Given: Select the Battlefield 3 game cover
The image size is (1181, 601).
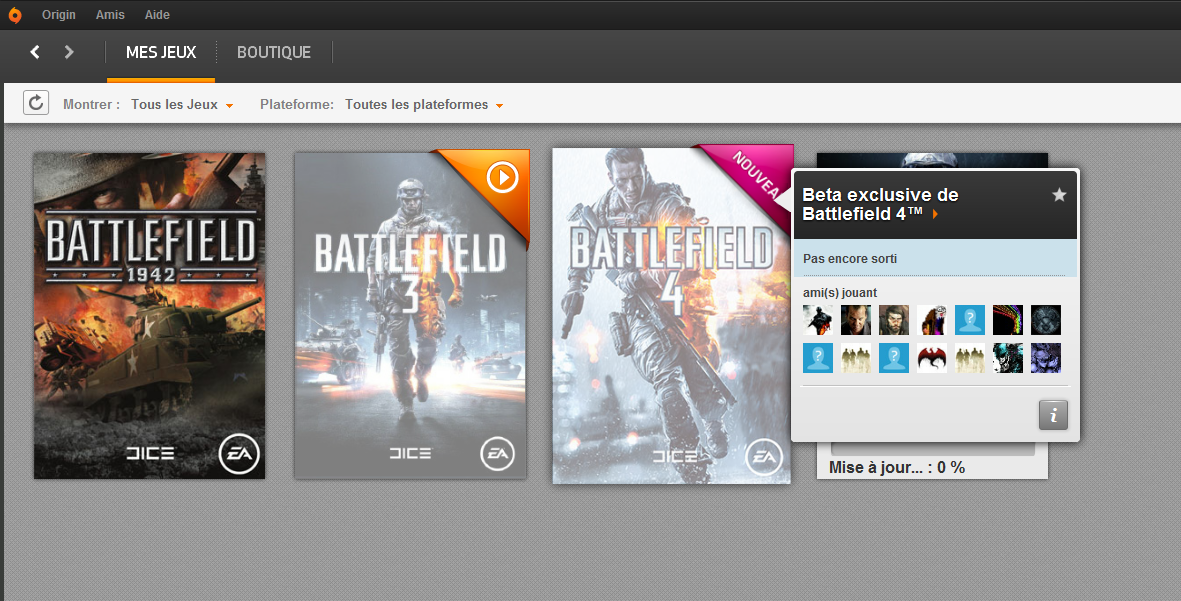Looking at the screenshot, I should point(410,316).
